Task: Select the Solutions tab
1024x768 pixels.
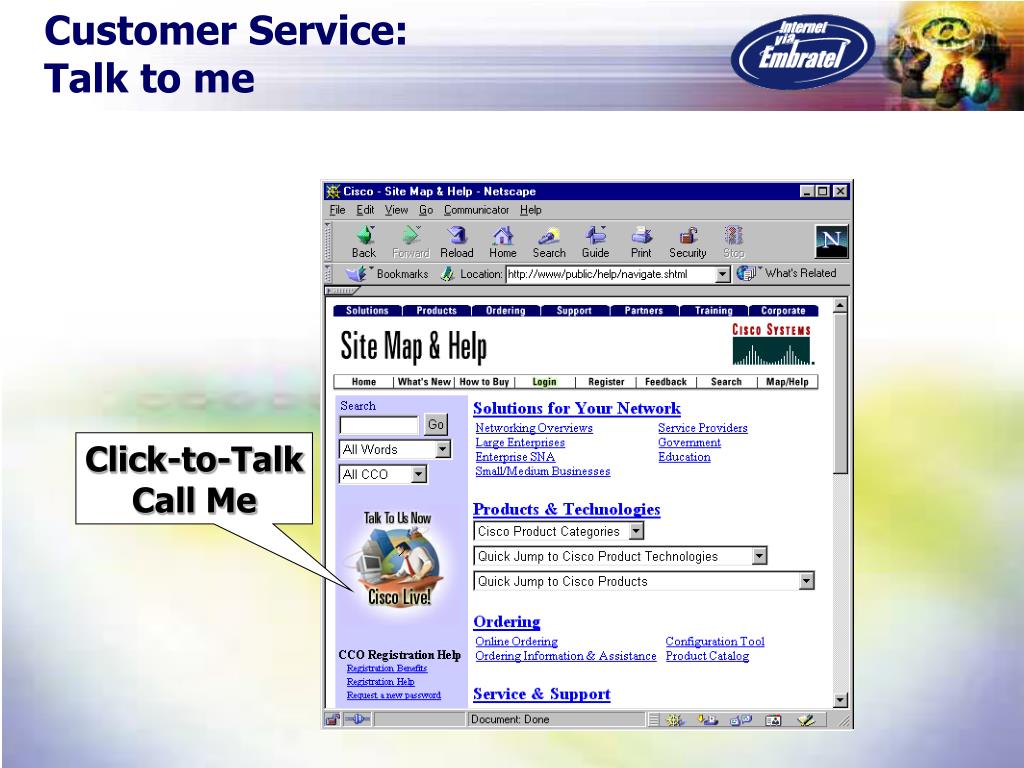Action: coord(367,311)
